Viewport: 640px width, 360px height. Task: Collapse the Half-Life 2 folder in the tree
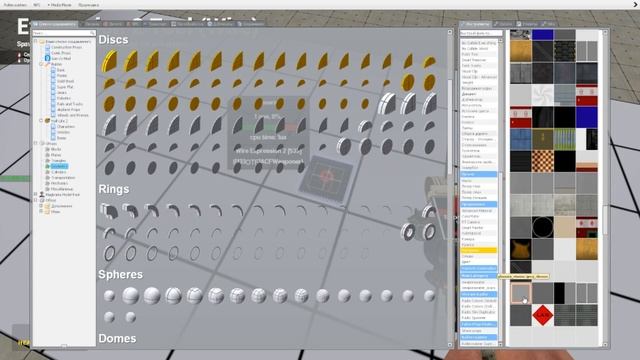pos(41,121)
